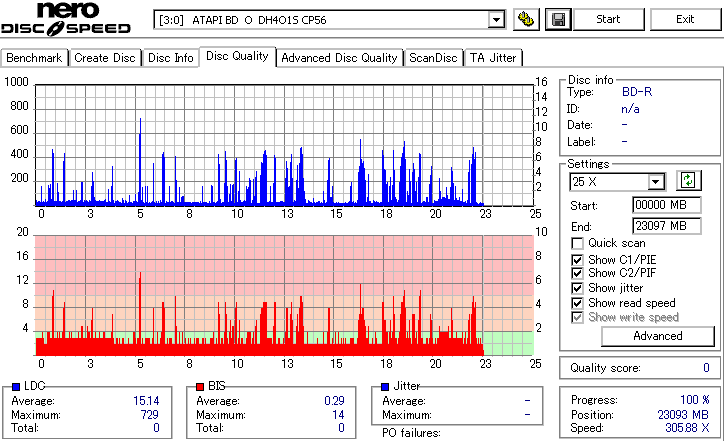Click the red BIS legend square
This screenshot has height=441, width=724.
point(200,387)
